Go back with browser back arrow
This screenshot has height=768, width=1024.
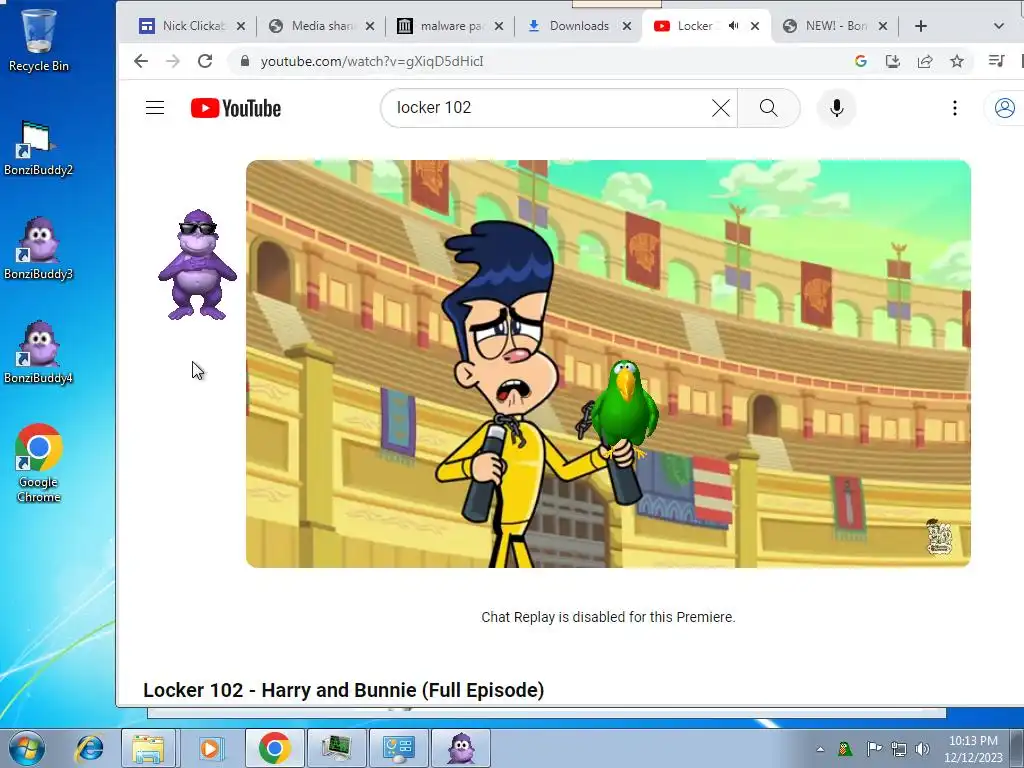pyautogui.click(x=140, y=61)
